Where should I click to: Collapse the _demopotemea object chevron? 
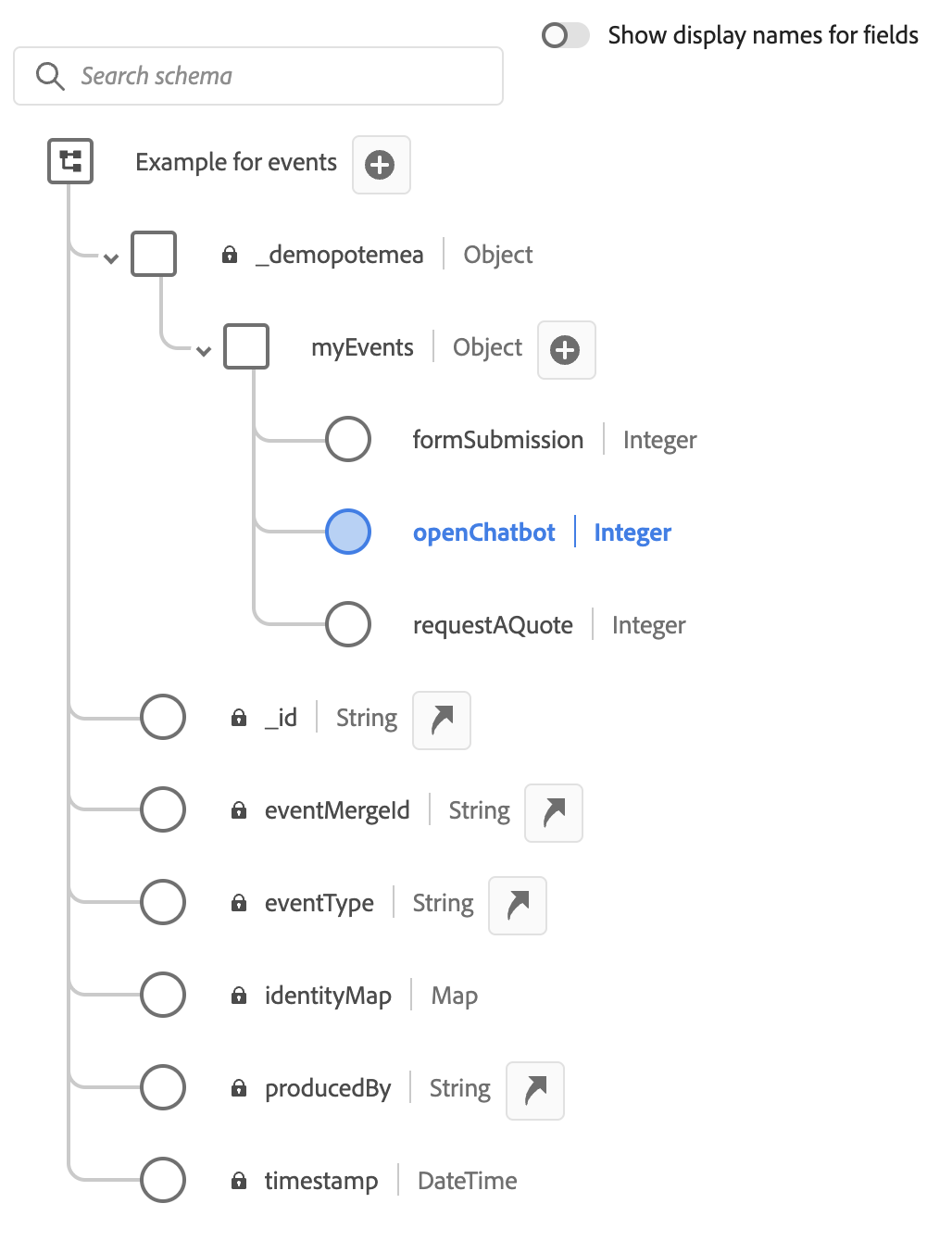[111, 258]
